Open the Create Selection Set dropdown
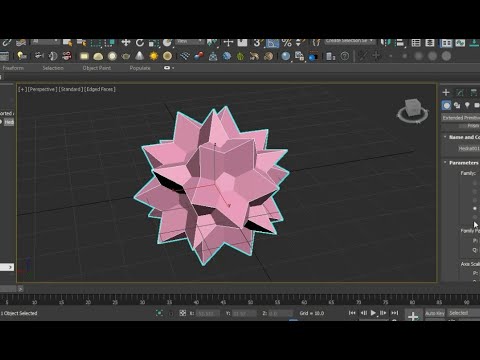The width and height of the screenshot is (480, 360). 349,41
